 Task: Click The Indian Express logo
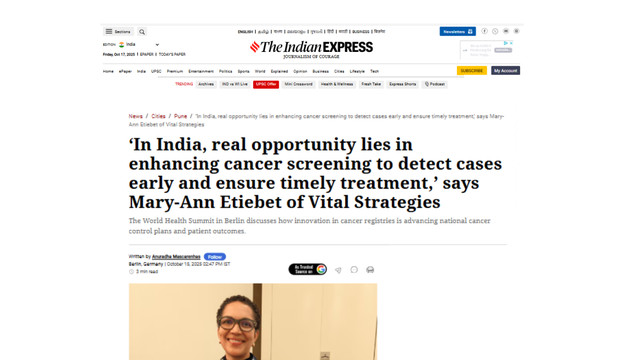311,49
